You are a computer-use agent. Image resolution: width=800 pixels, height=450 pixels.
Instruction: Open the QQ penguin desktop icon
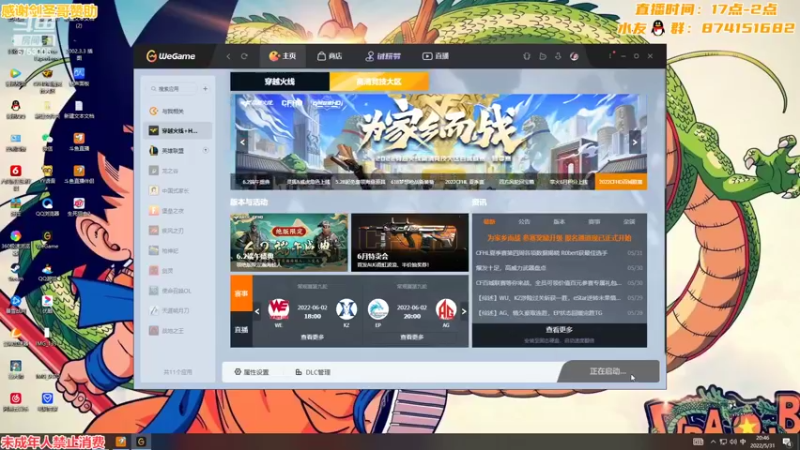(x=15, y=109)
